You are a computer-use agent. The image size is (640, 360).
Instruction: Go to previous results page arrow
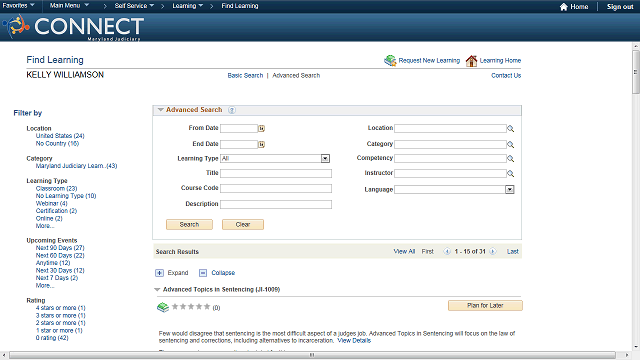[x=447, y=251]
